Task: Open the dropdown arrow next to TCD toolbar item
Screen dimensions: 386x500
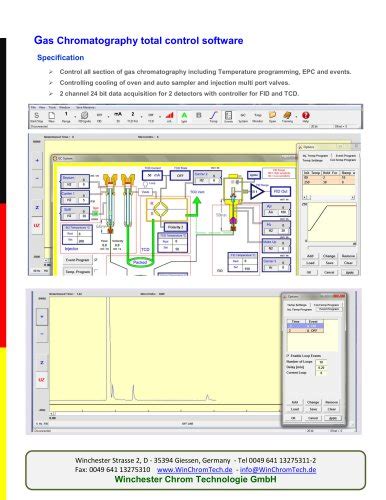Action: click(x=160, y=116)
